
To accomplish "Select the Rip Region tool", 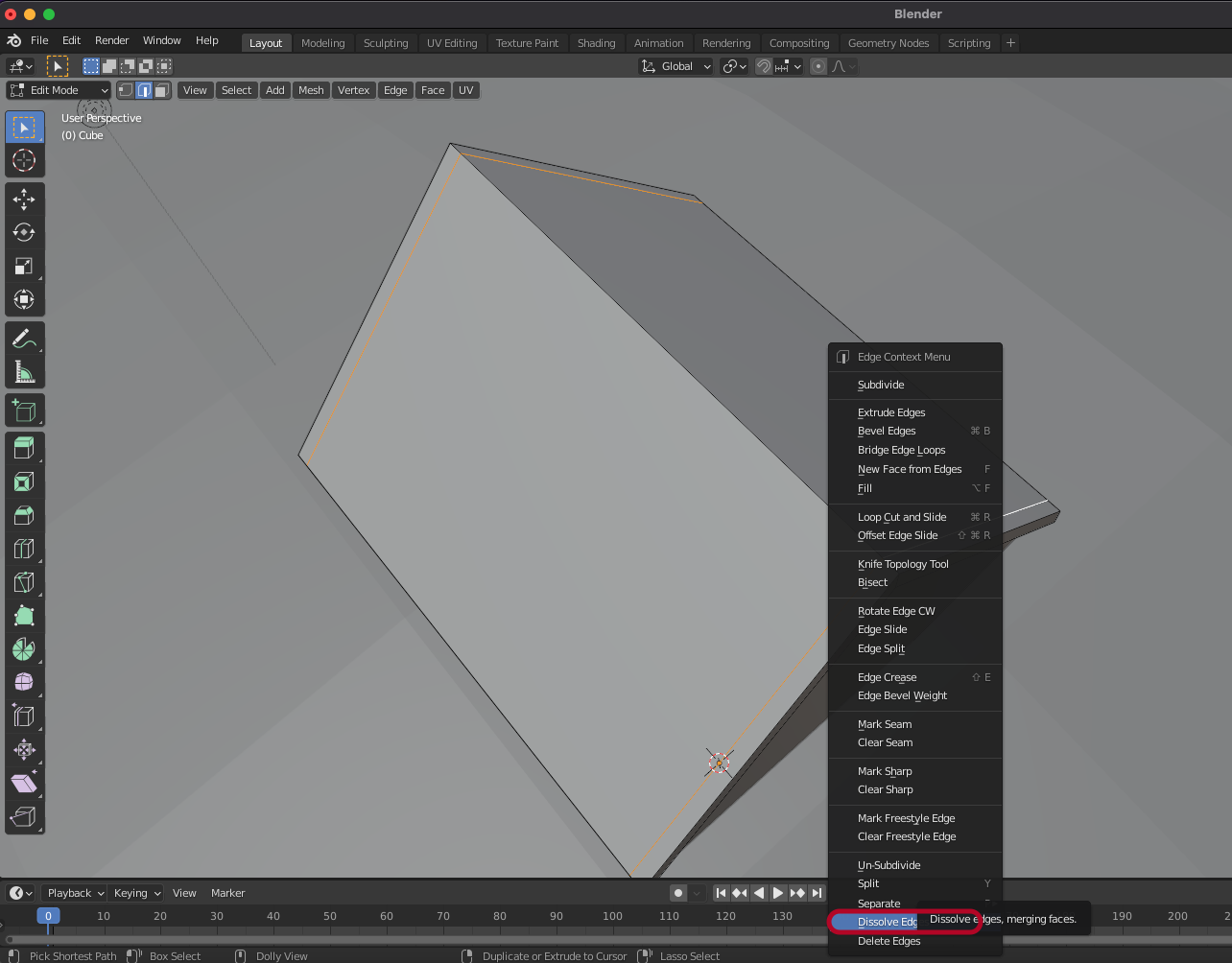I will [24, 817].
